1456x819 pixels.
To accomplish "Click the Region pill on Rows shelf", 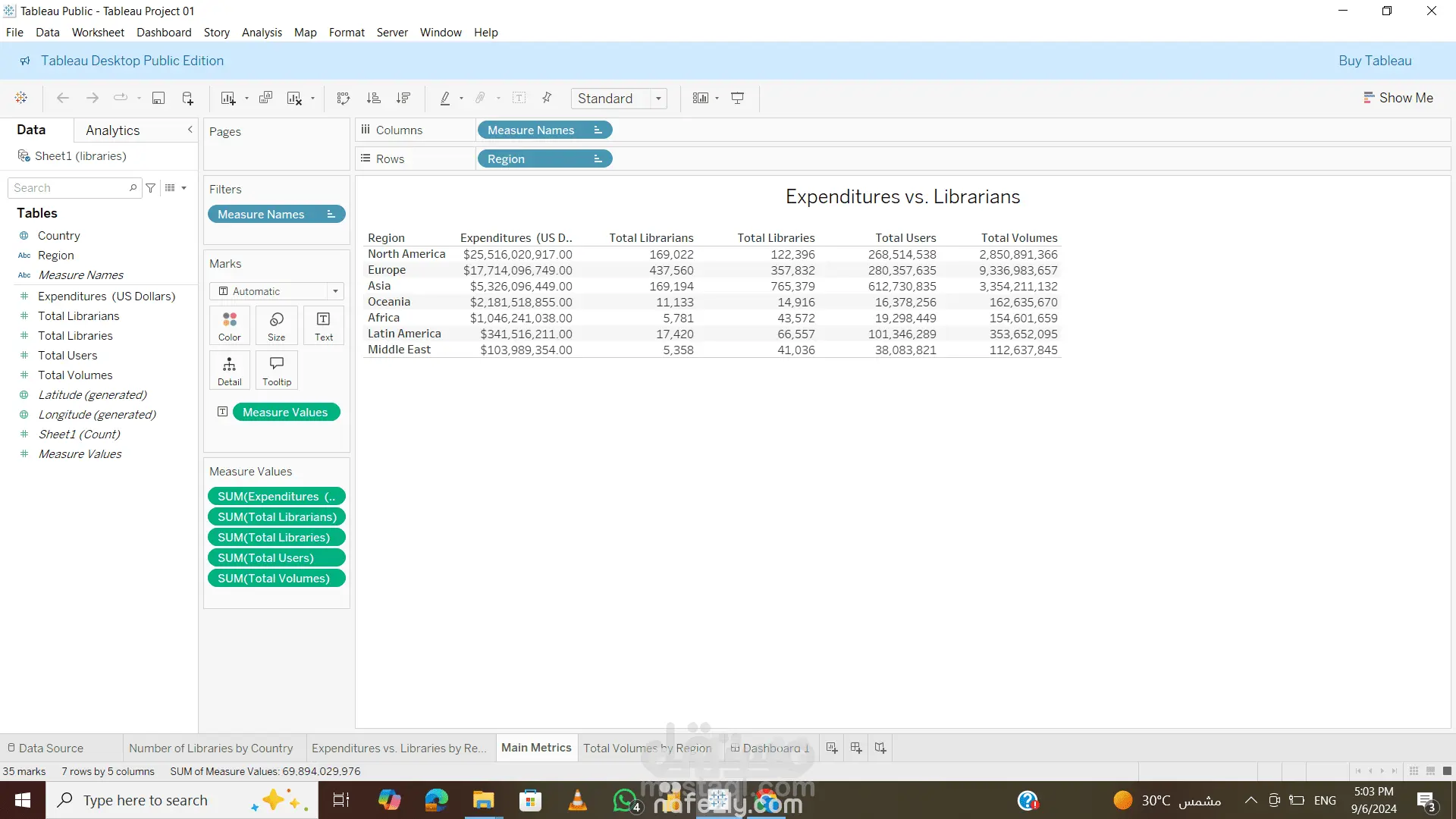I will tap(544, 159).
